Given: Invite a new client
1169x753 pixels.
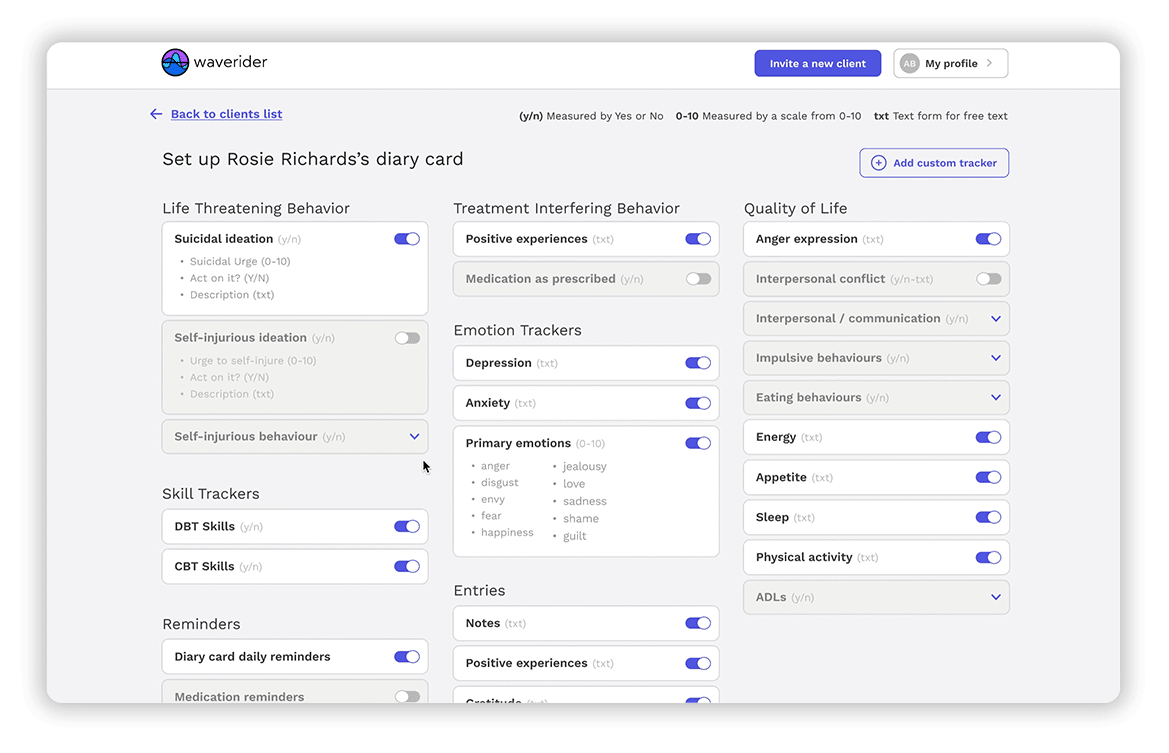Looking at the screenshot, I should pos(817,63).
